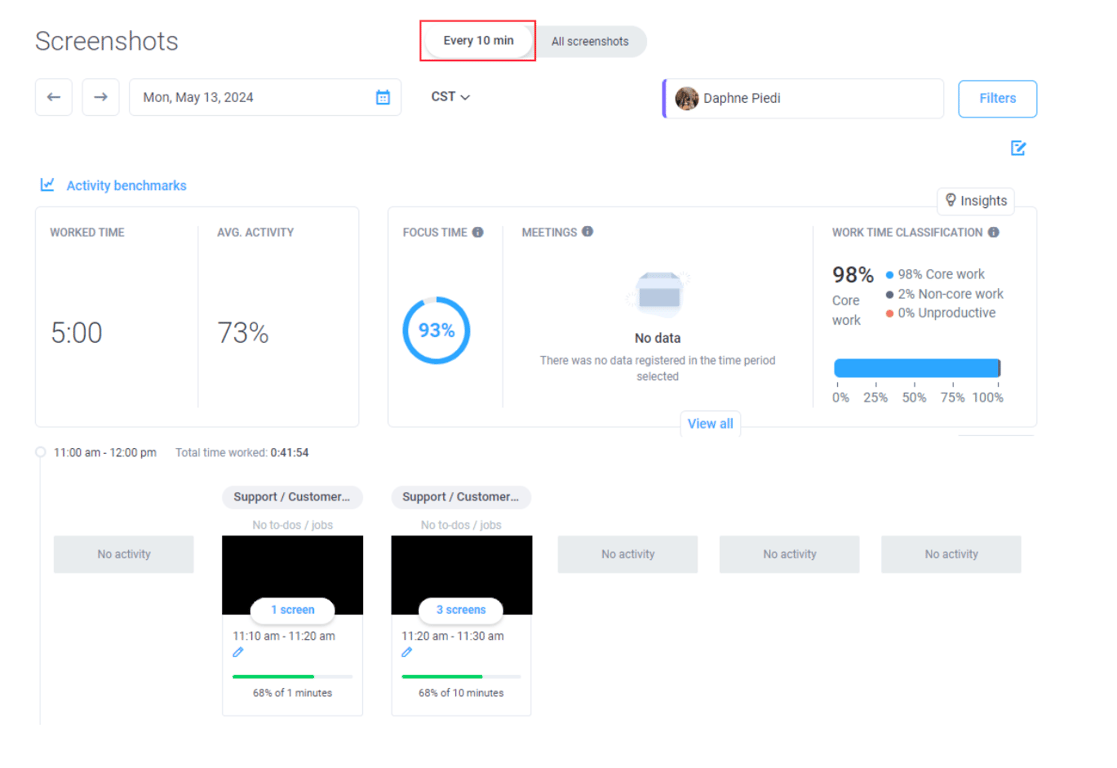Open the Filters button
Screen dimensions: 1117x768
click(997, 98)
